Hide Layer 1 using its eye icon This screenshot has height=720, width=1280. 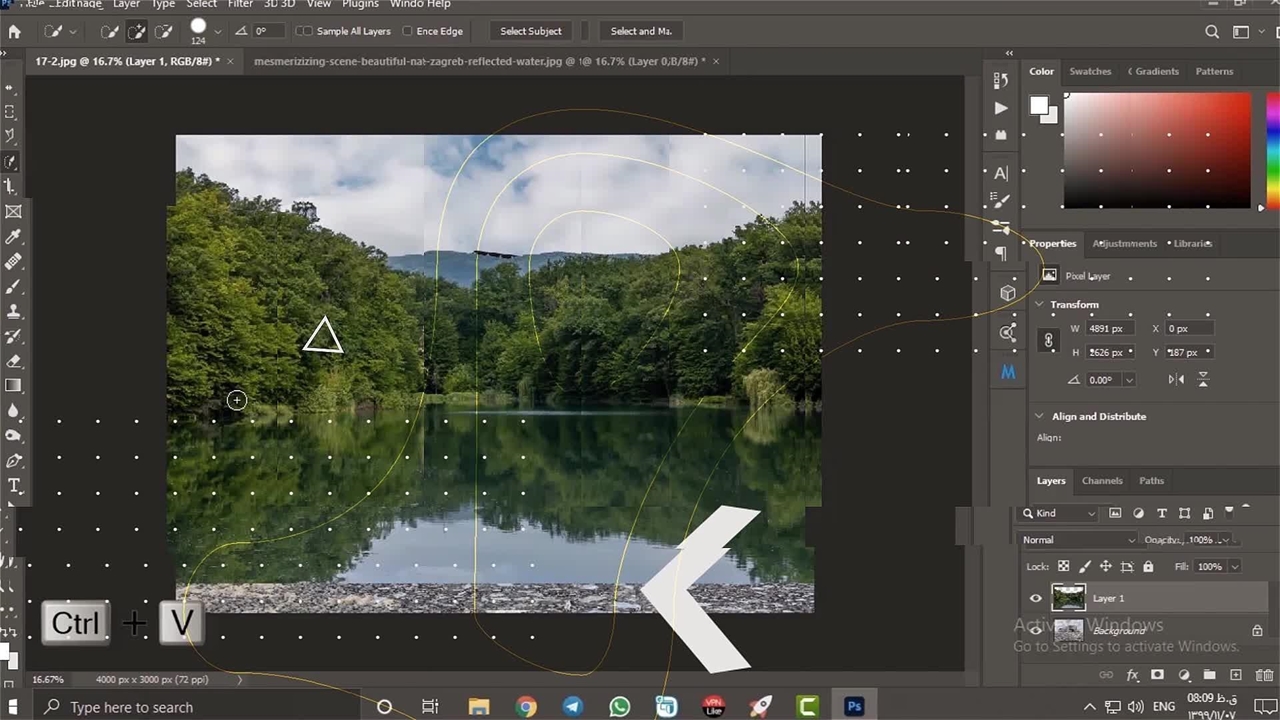(1036, 598)
